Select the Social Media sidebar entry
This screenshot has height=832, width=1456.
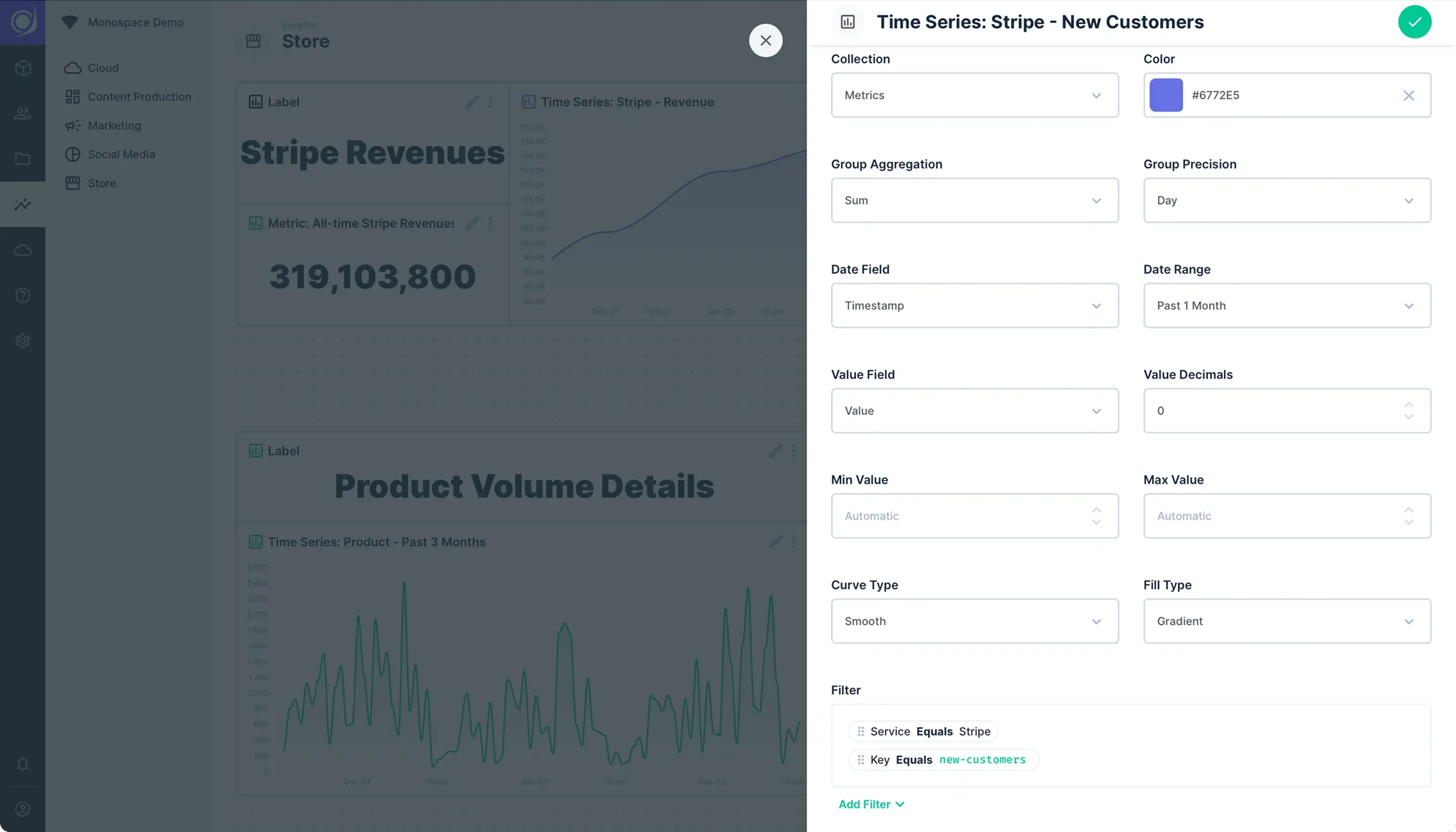(121, 154)
